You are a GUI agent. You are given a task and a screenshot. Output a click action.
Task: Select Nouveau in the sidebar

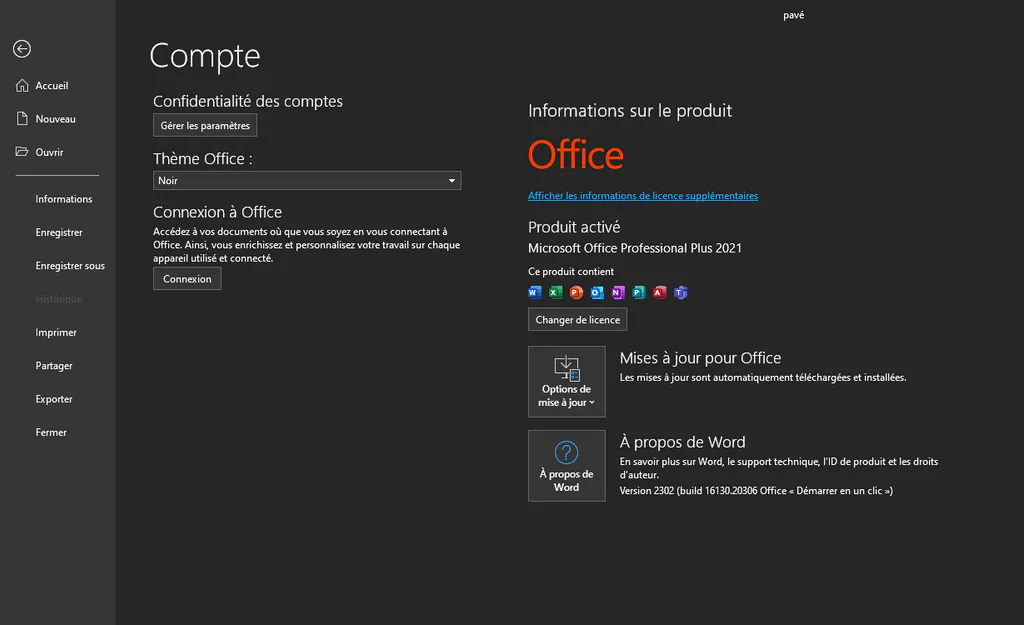pyautogui.click(x=56, y=119)
